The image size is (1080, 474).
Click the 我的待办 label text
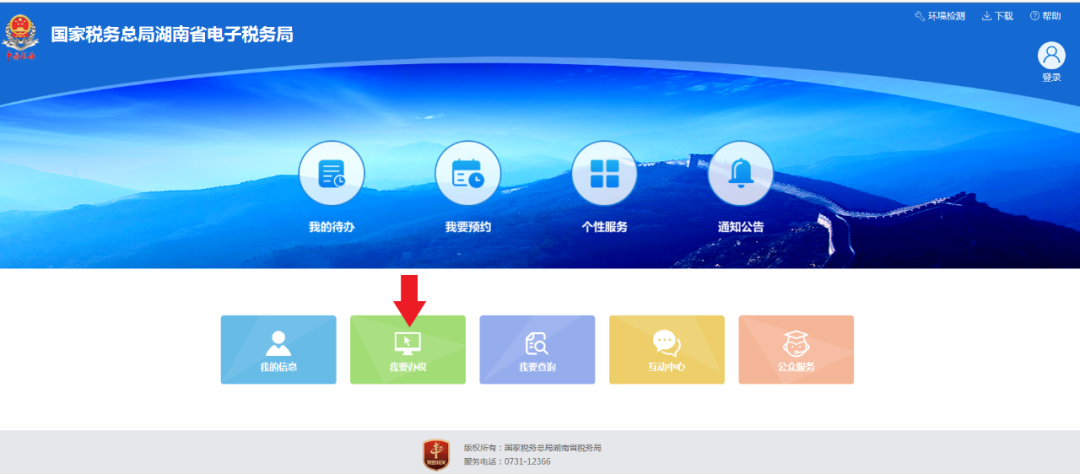[x=331, y=227]
